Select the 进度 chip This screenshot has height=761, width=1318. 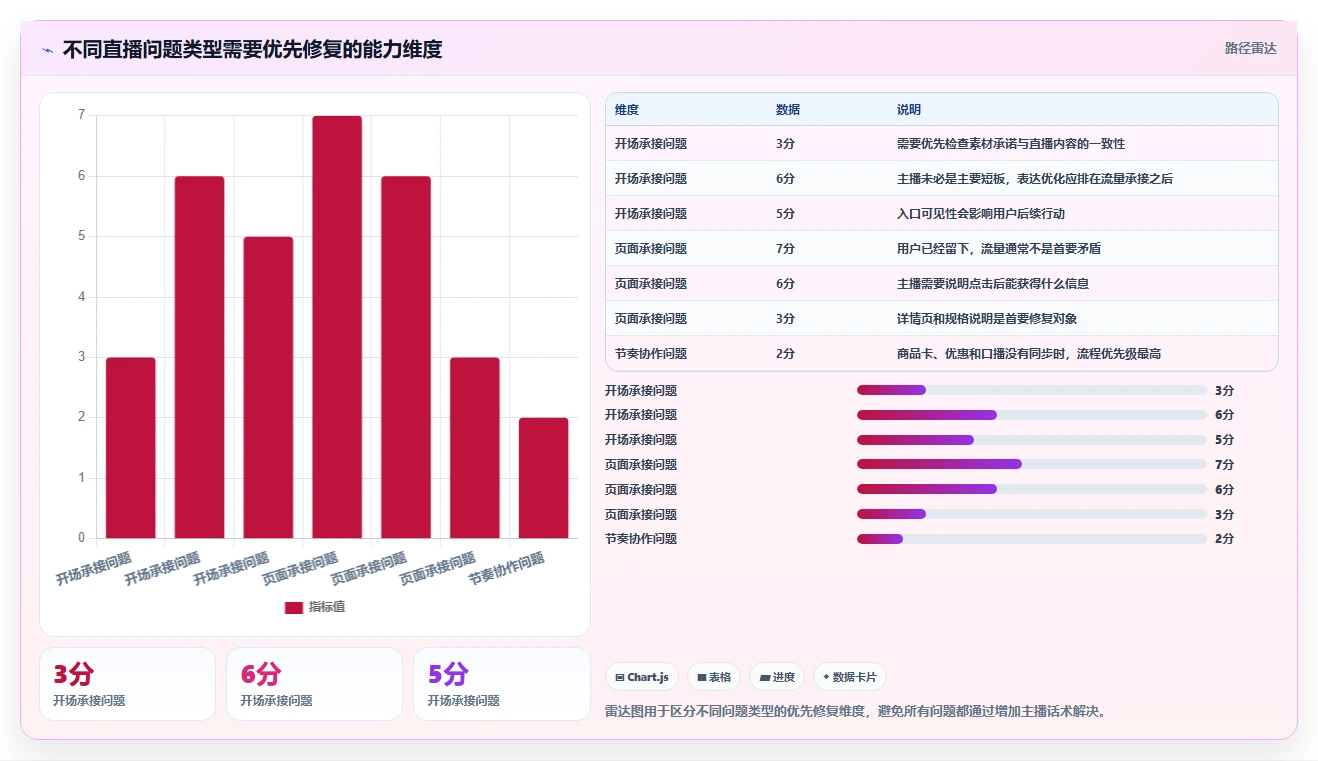(x=777, y=677)
